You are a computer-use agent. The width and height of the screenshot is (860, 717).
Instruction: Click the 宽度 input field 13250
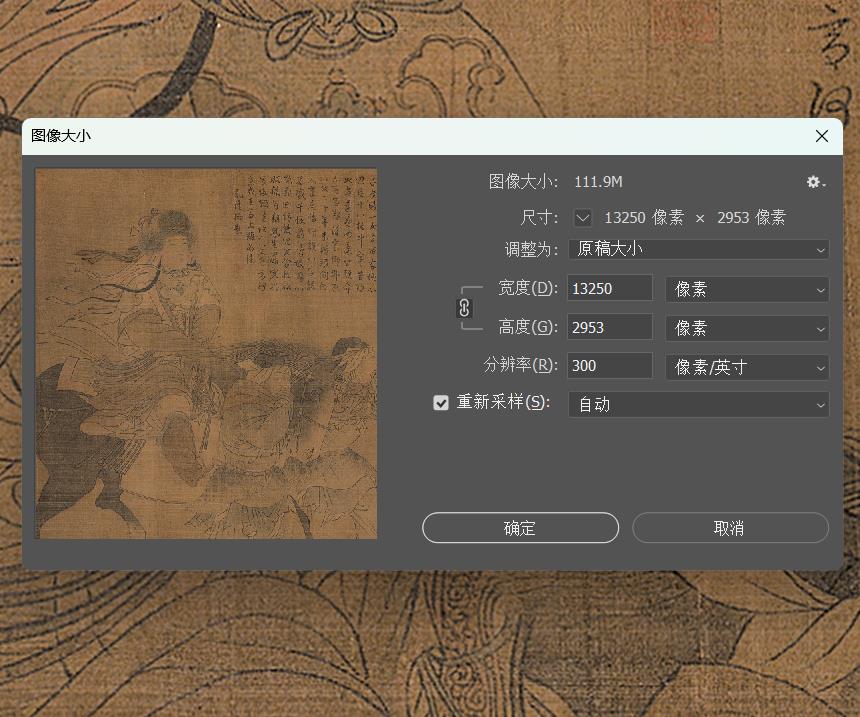[610, 288]
